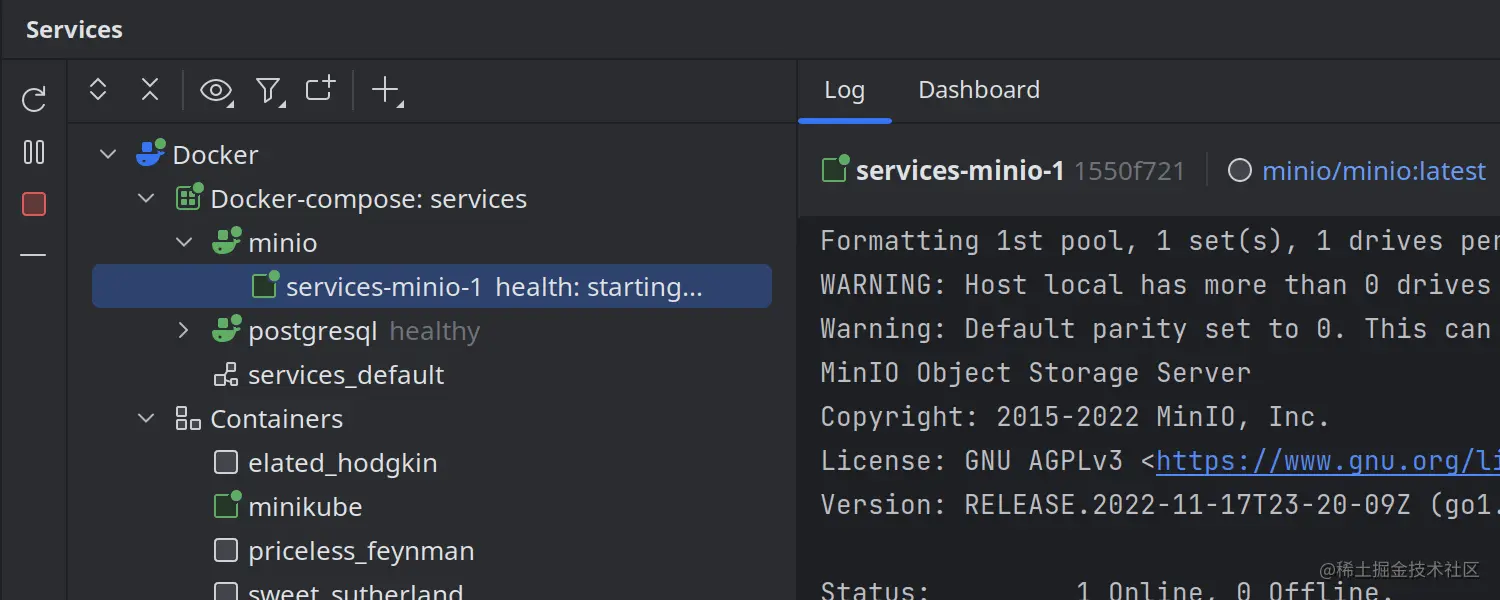Screen dimensions: 1500x600
Task: Switch to the Dashboard tab
Action: click(978, 89)
